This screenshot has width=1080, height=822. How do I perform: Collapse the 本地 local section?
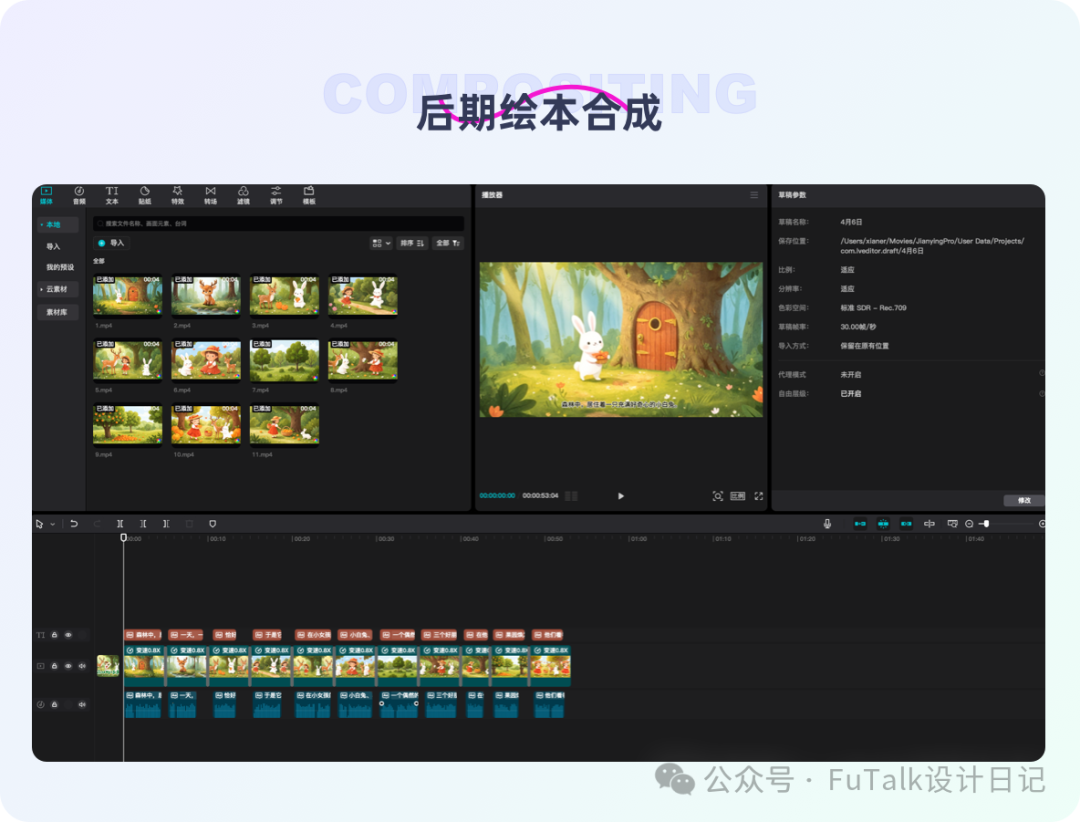coord(41,225)
